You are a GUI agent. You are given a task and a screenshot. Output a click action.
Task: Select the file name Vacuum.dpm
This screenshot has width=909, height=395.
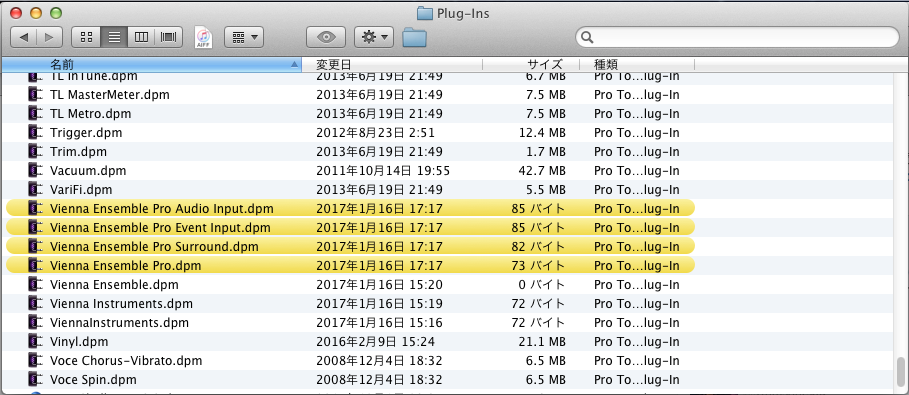click(88, 171)
